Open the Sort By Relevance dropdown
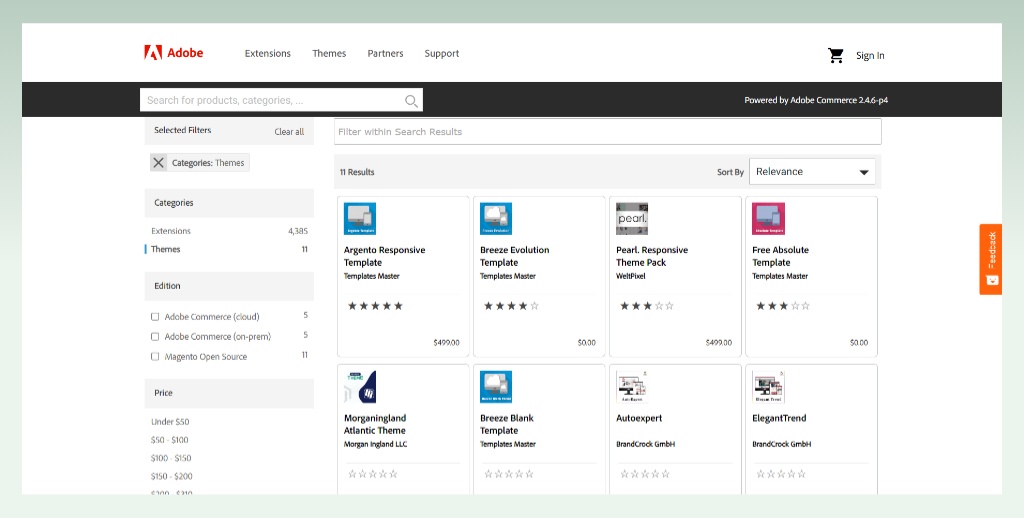The image size is (1024, 518). coord(812,172)
